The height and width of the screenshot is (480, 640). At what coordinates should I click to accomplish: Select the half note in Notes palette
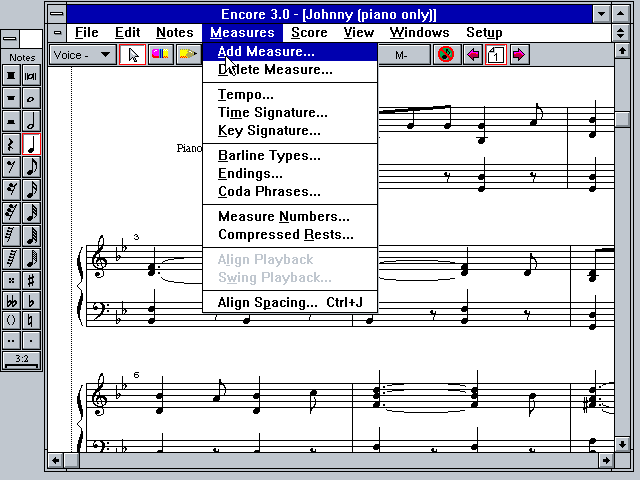(x=31, y=121)
